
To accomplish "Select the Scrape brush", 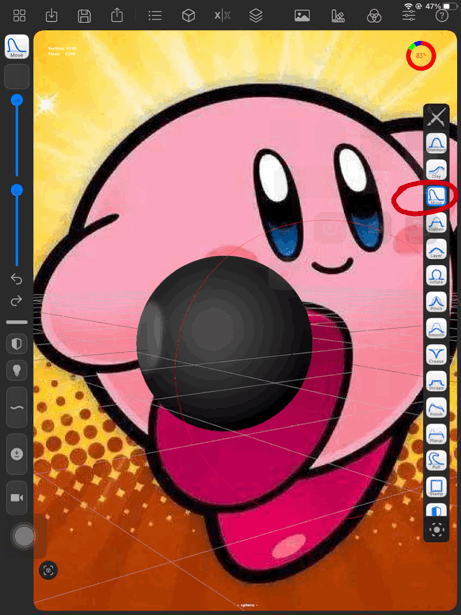I will click(x=436, y=381).
